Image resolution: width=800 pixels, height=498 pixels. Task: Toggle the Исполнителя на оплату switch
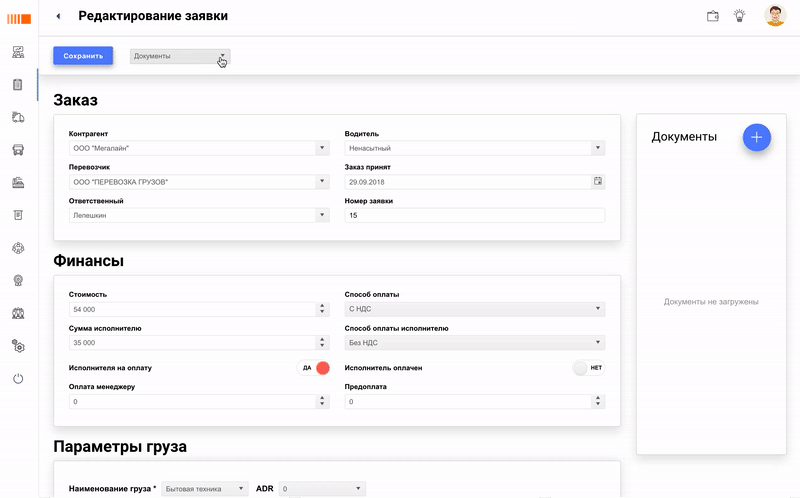click(316, 368)
